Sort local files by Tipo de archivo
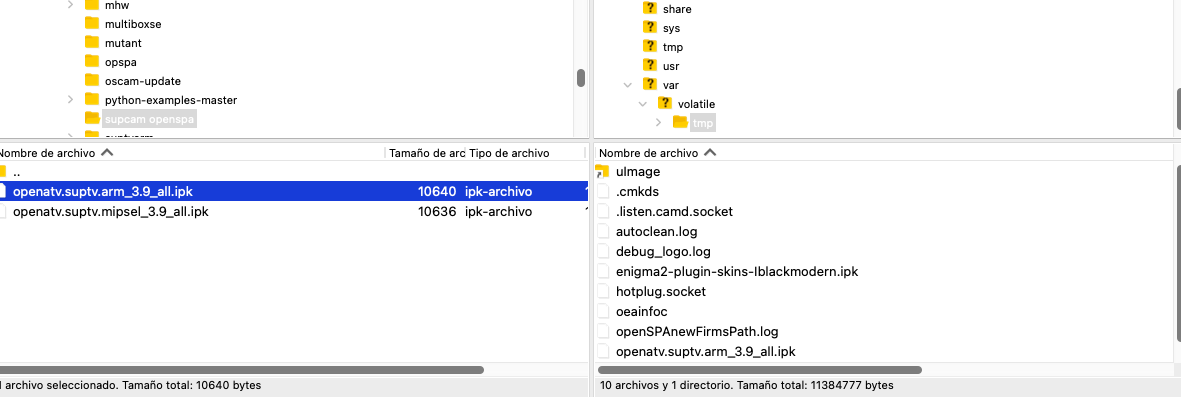Image resolution: width=1181 pixels, height=397 pixels. click(x=509, y=153)
